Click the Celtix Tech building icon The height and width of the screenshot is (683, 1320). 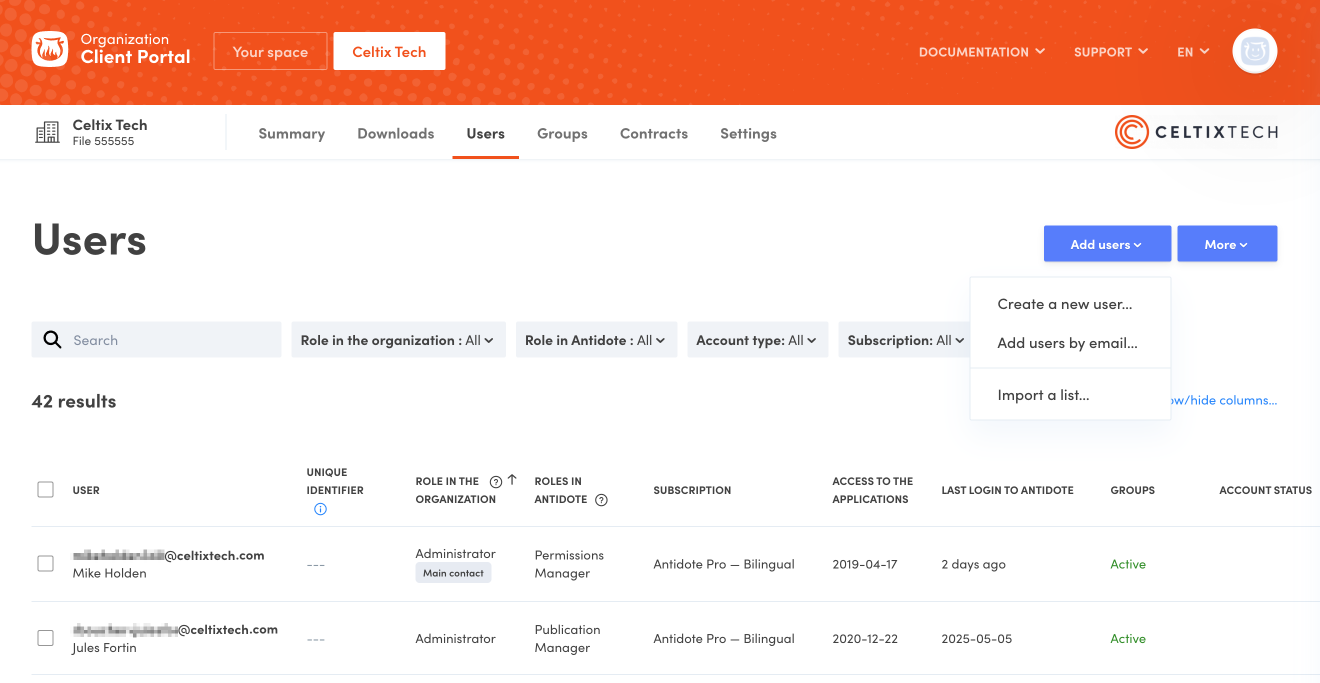click(47, 133)
